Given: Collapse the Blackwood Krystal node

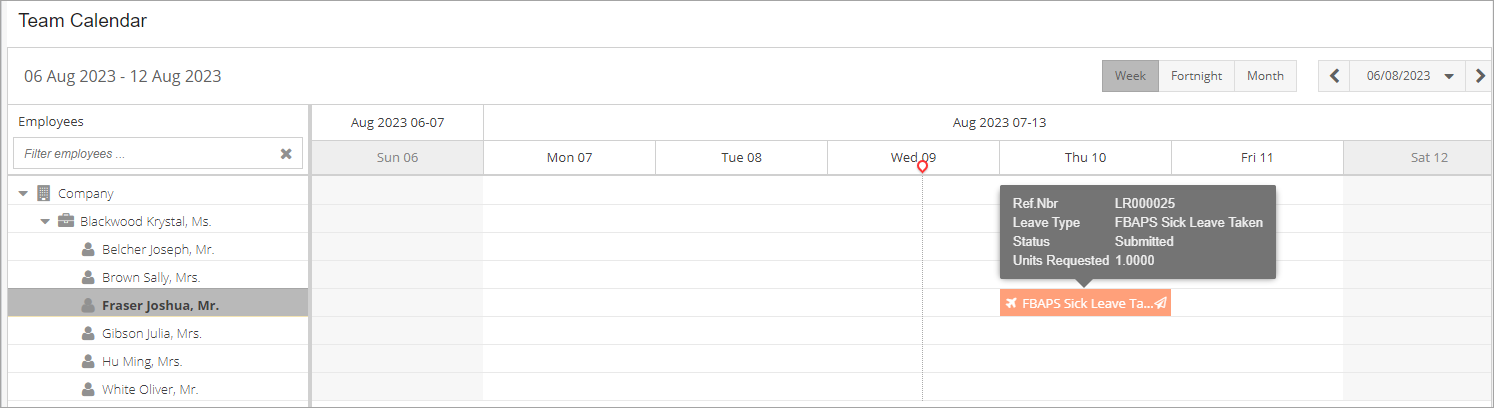Looking at the screenshot, I should point(45,221).
